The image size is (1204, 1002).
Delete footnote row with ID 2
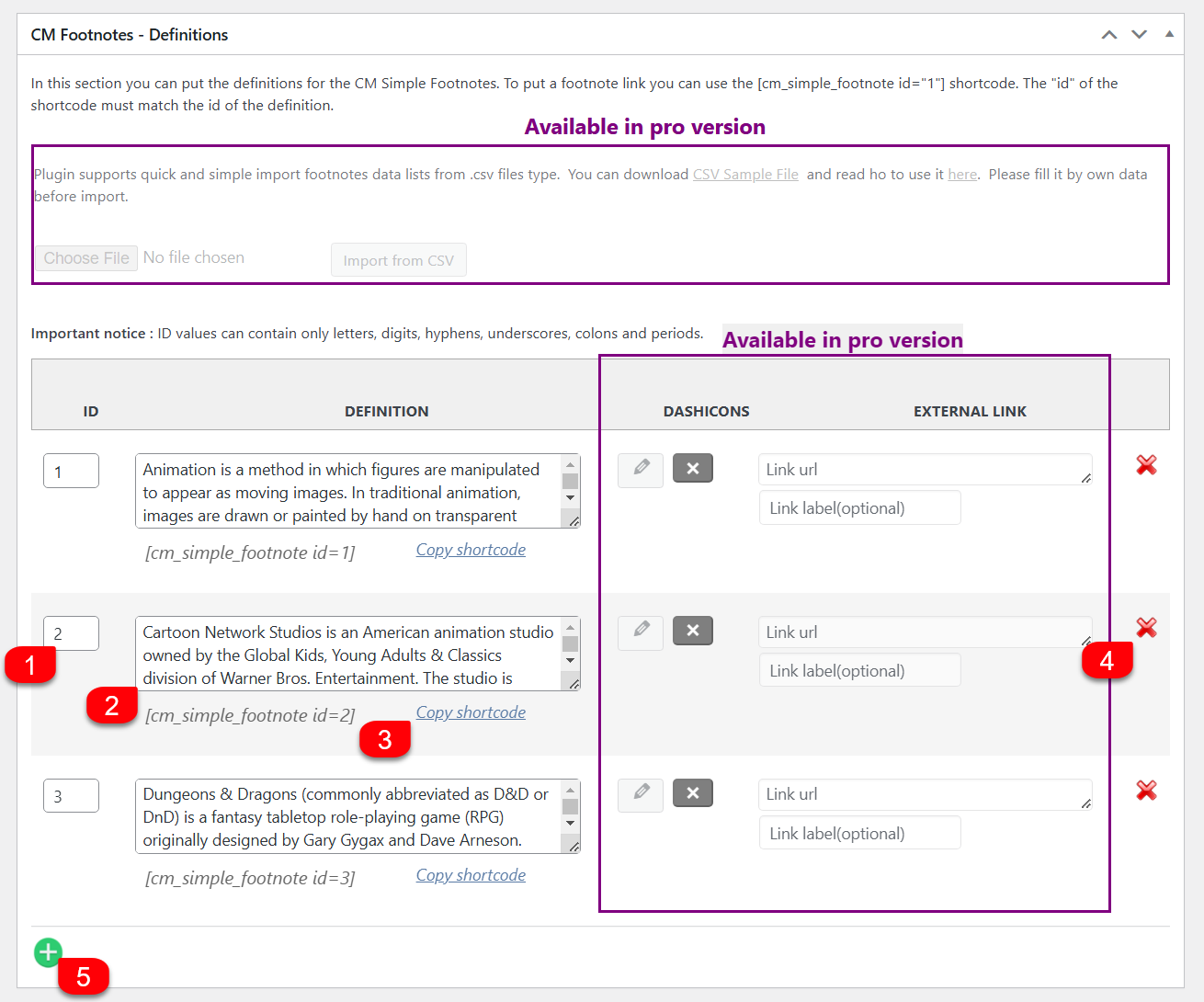(1146, 628)
